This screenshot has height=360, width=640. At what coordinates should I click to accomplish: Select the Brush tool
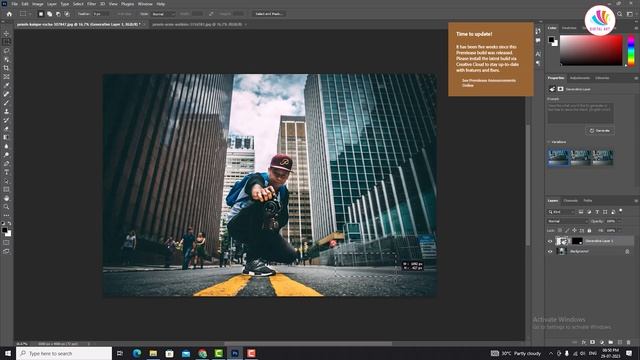[x=6, y=102]
